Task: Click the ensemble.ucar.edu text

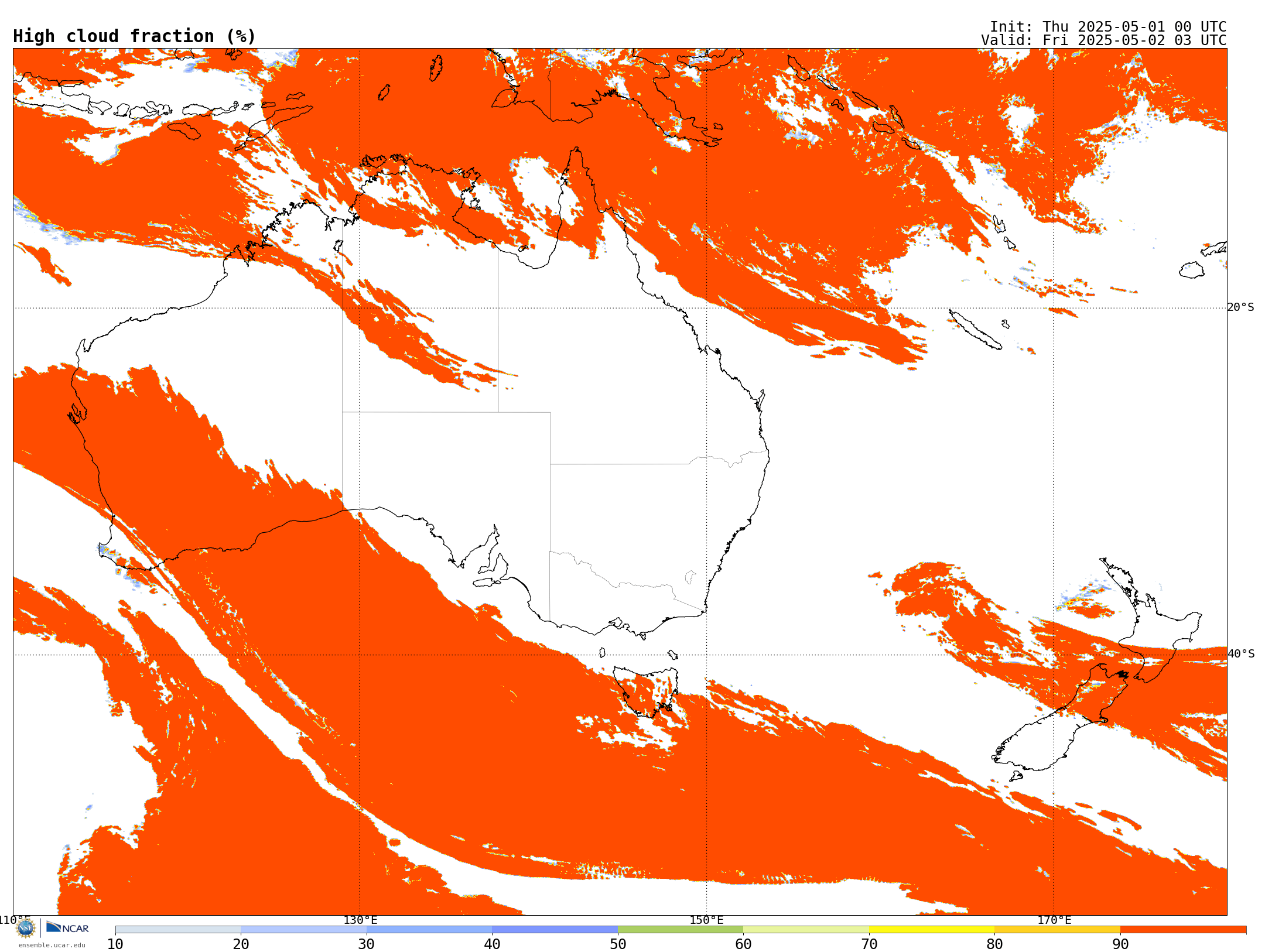Action: tap(52, 945)
